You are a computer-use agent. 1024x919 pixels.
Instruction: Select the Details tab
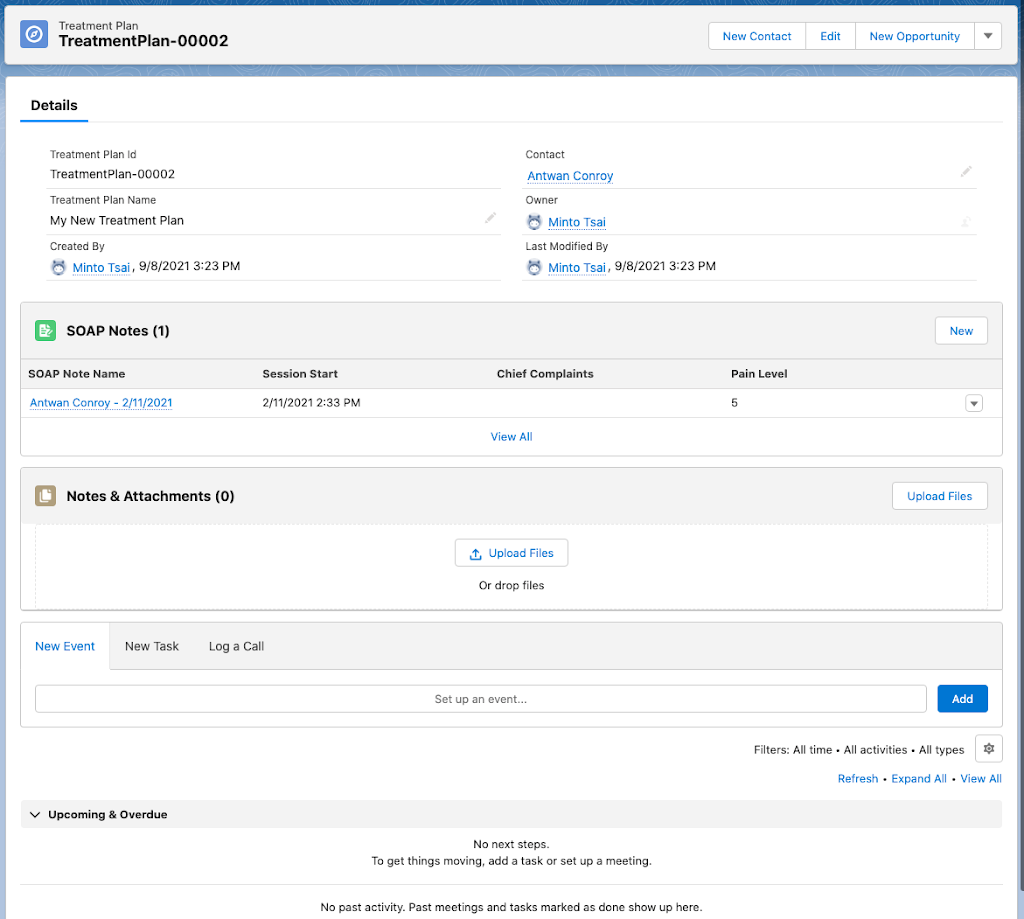(54, 105)
